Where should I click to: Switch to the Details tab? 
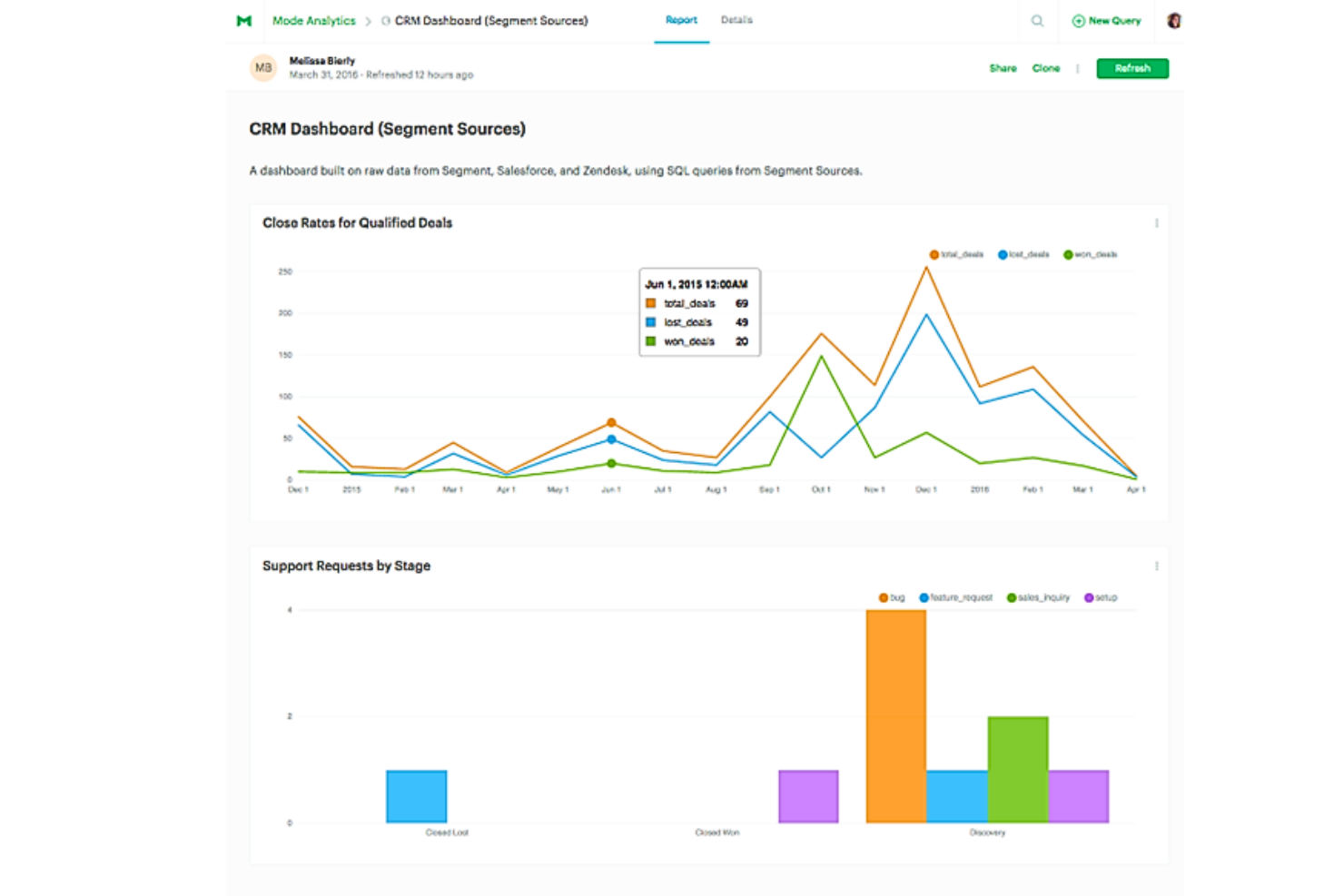[736, 19]
